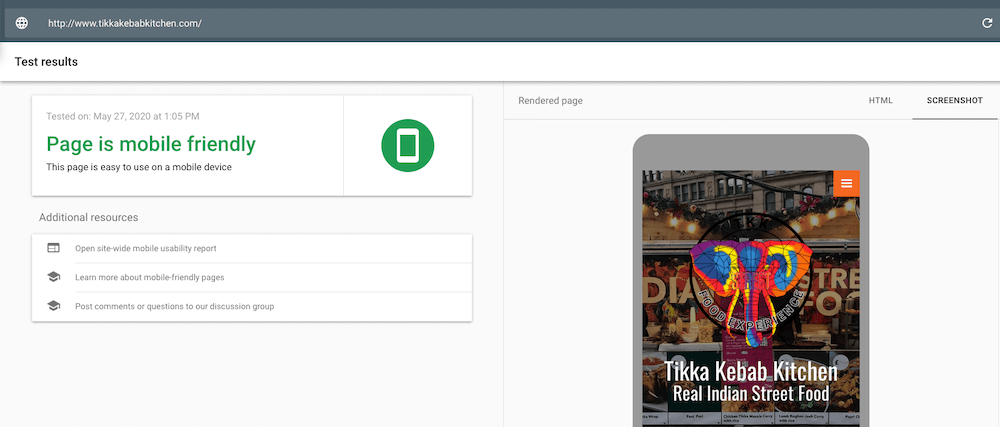Screen dimensions: 1000x427
Task: Select the SCREENSHOT tab
Action: (955, 101)
